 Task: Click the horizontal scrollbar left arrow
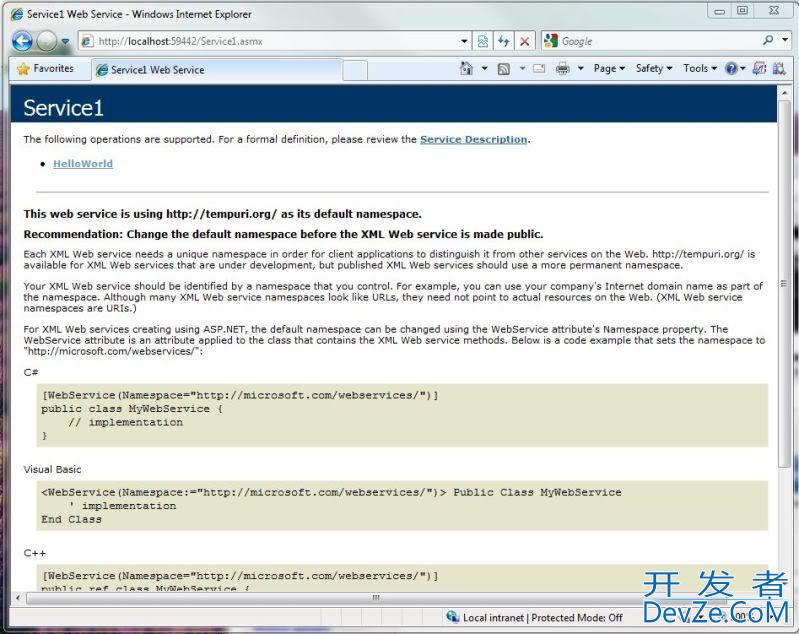tap(18, 597)
